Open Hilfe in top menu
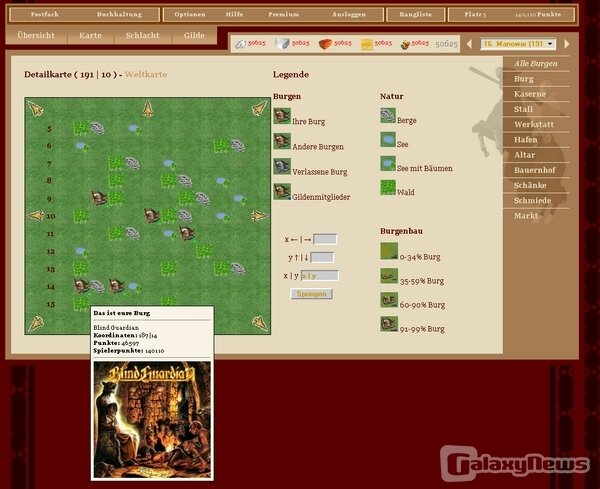The image size is (600, 489). tap(234, 15)
